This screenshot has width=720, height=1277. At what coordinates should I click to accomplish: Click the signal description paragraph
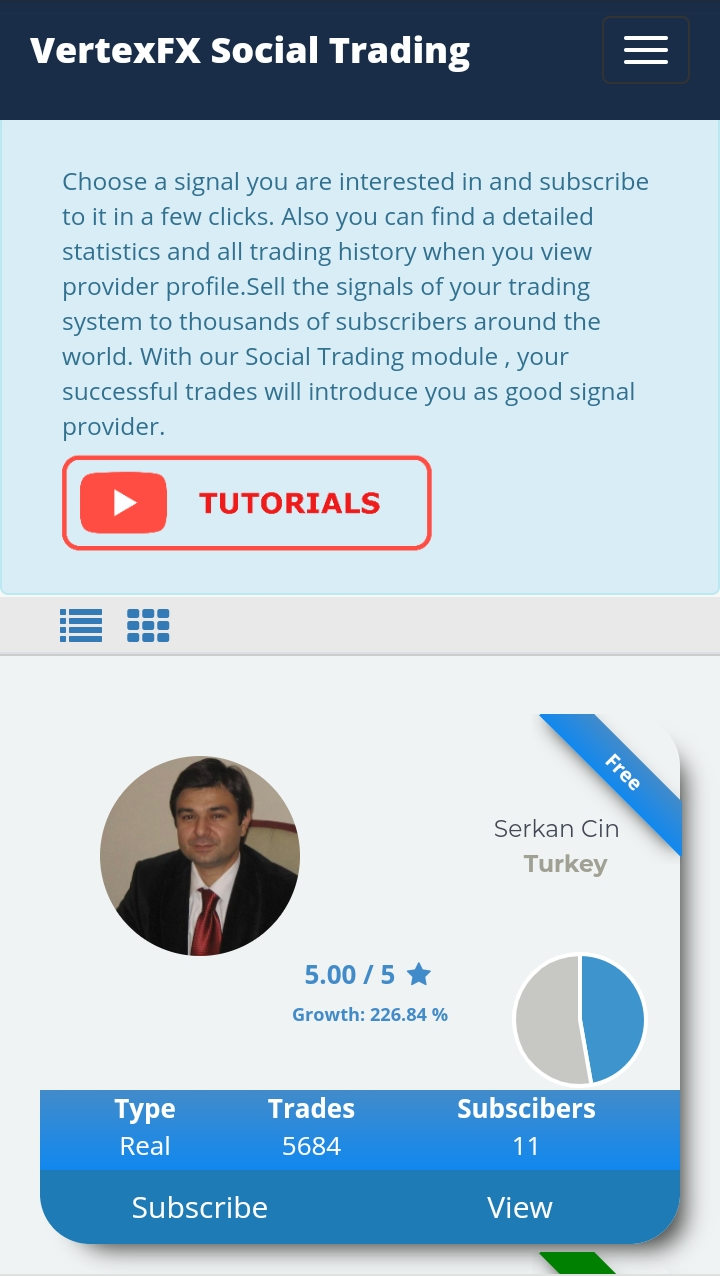click(356, 304)
